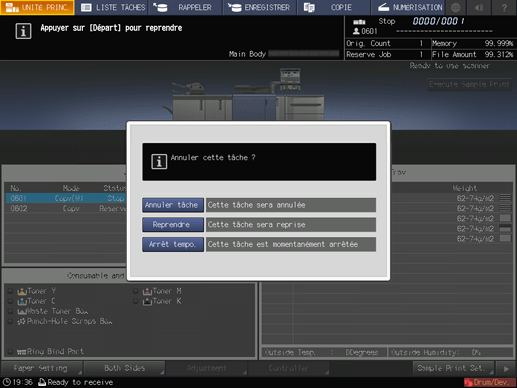
Task: Click the first tray paper level icon
Action: click(505, 198)
